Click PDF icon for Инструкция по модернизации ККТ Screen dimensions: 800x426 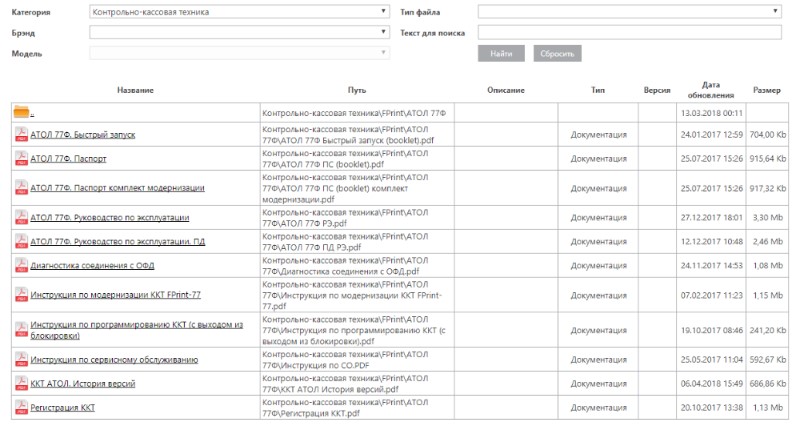coord(20,294)
